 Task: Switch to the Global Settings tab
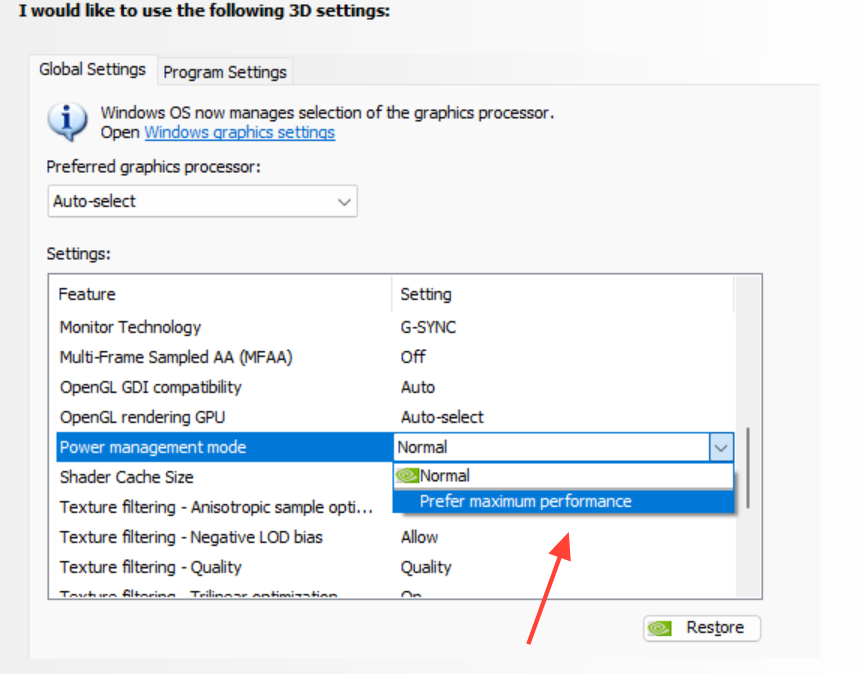point(93,69)
